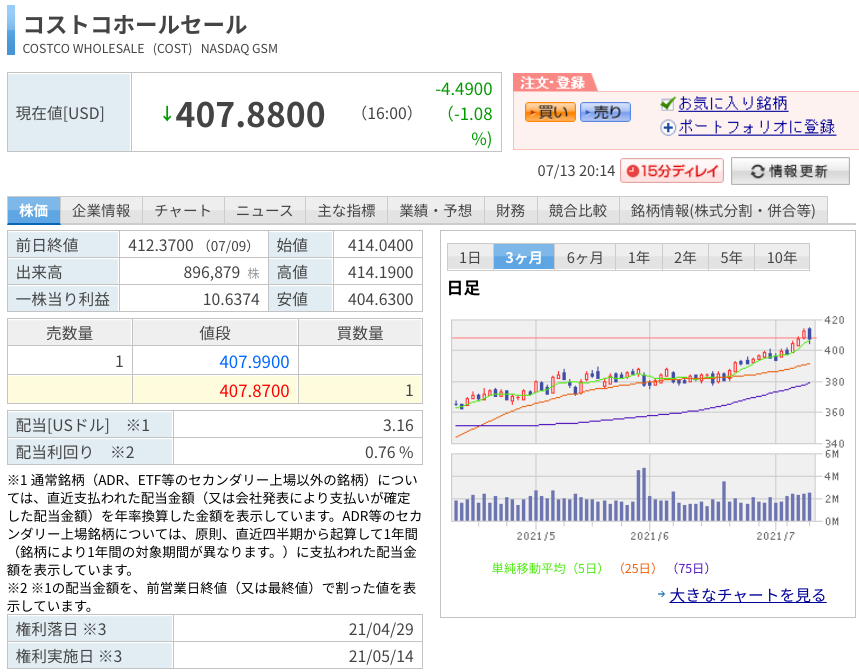Screen dimensions: 859x672
Task: Select the 3ヶ月 chart period
Action: click(524, 257)
